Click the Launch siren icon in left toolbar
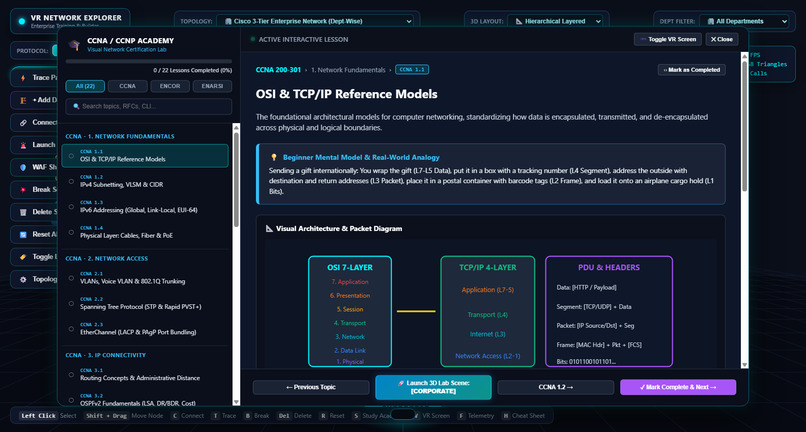This screenshot has width=806, height=432. tap(23, 145)
